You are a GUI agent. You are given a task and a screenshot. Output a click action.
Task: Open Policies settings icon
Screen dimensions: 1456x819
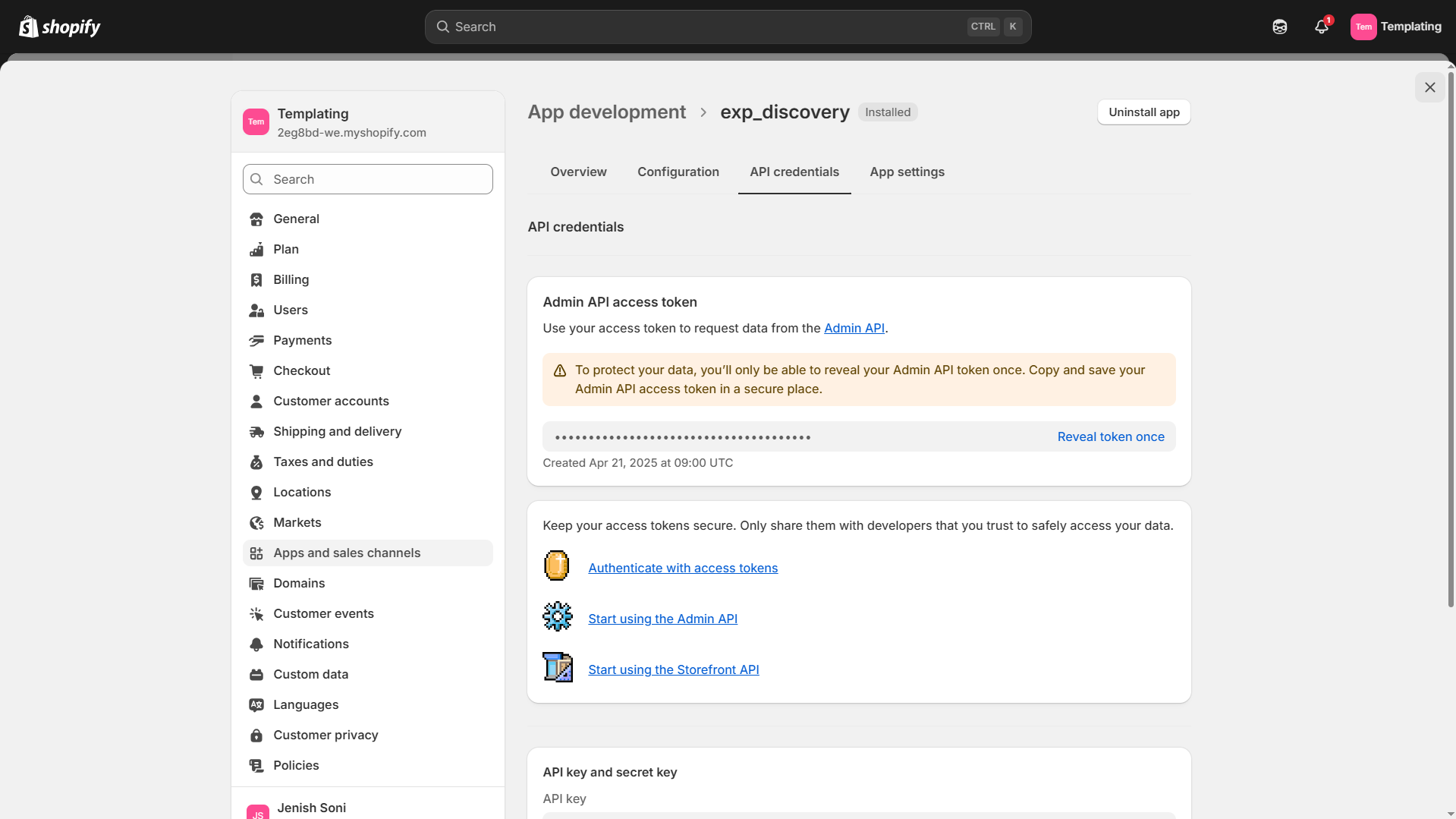point(256,766)
